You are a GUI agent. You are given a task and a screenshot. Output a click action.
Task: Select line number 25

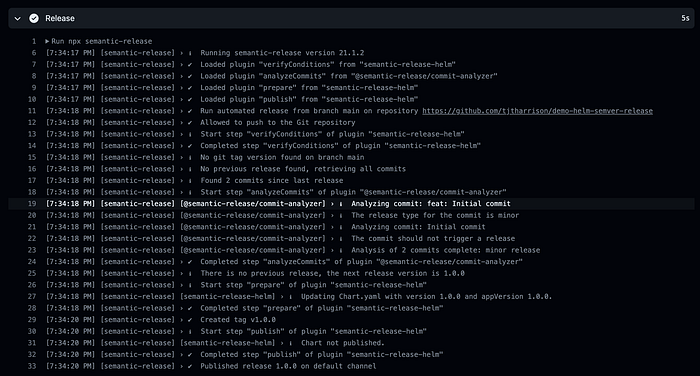pyautogui.click(x=32, y=273)
